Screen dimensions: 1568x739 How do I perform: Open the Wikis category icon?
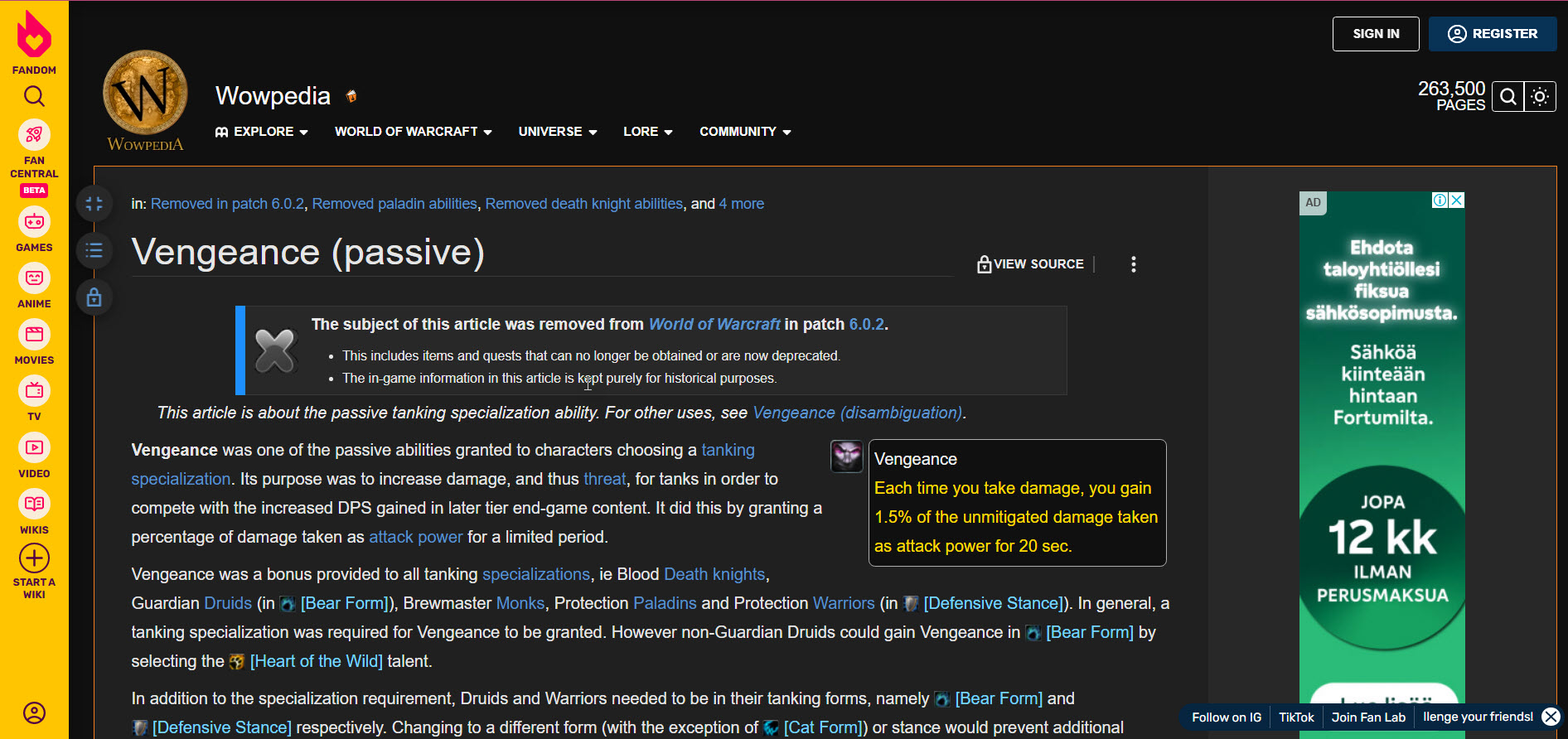click(34, 505)
